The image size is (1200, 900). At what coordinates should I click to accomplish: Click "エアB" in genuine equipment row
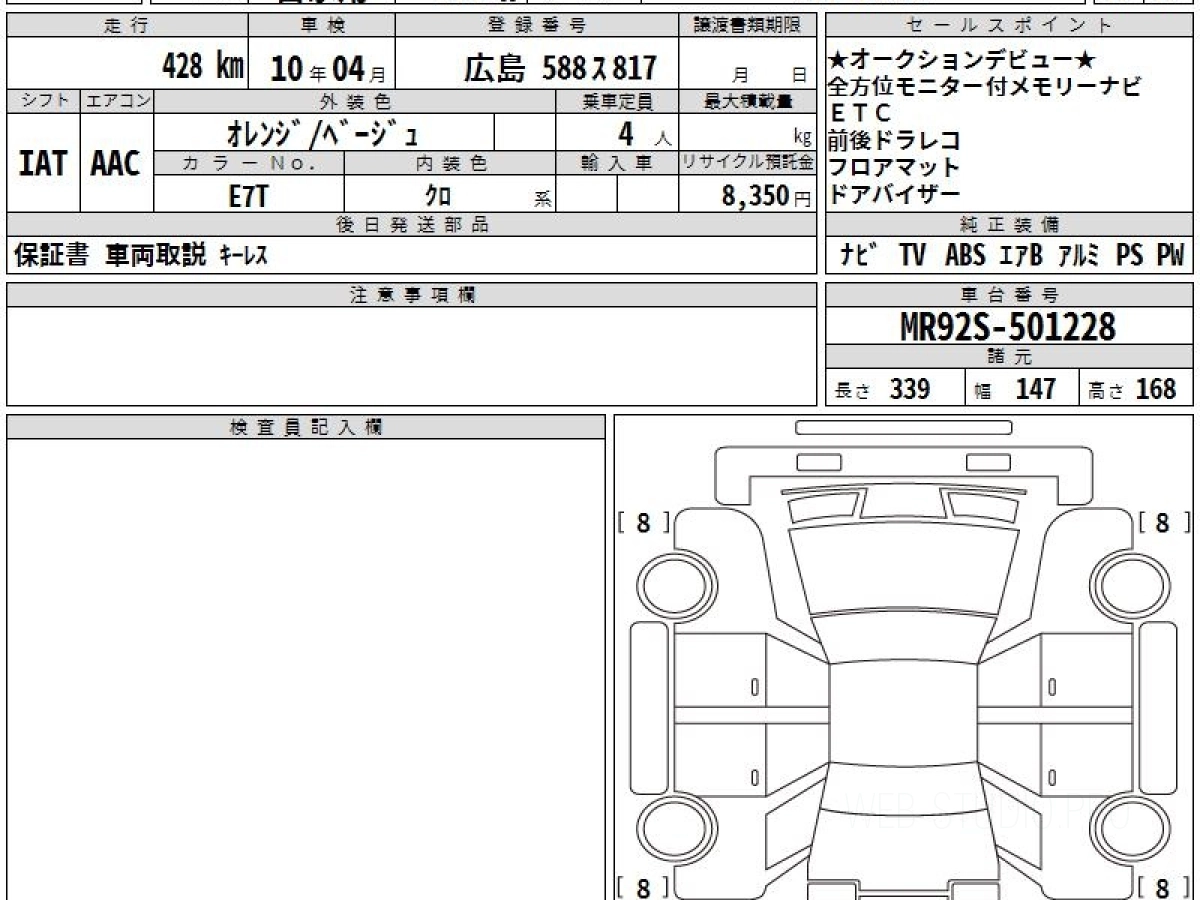[x=1021, y=255]
